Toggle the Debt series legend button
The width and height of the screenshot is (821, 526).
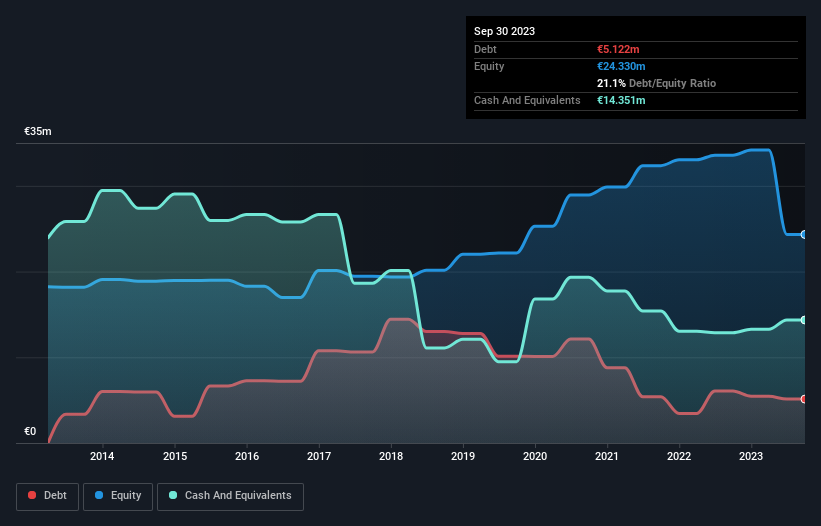(48, 496)
